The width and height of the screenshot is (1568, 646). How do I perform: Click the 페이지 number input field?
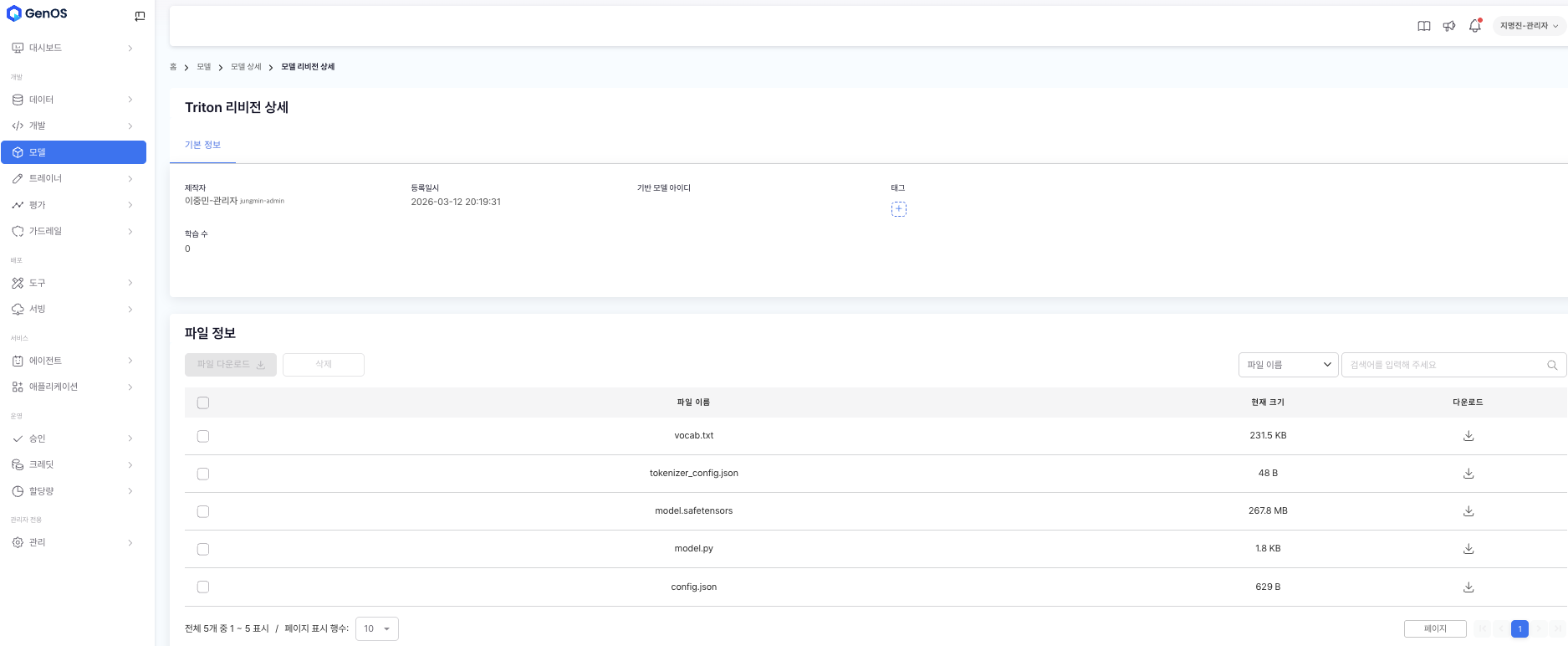(1435, 629)
